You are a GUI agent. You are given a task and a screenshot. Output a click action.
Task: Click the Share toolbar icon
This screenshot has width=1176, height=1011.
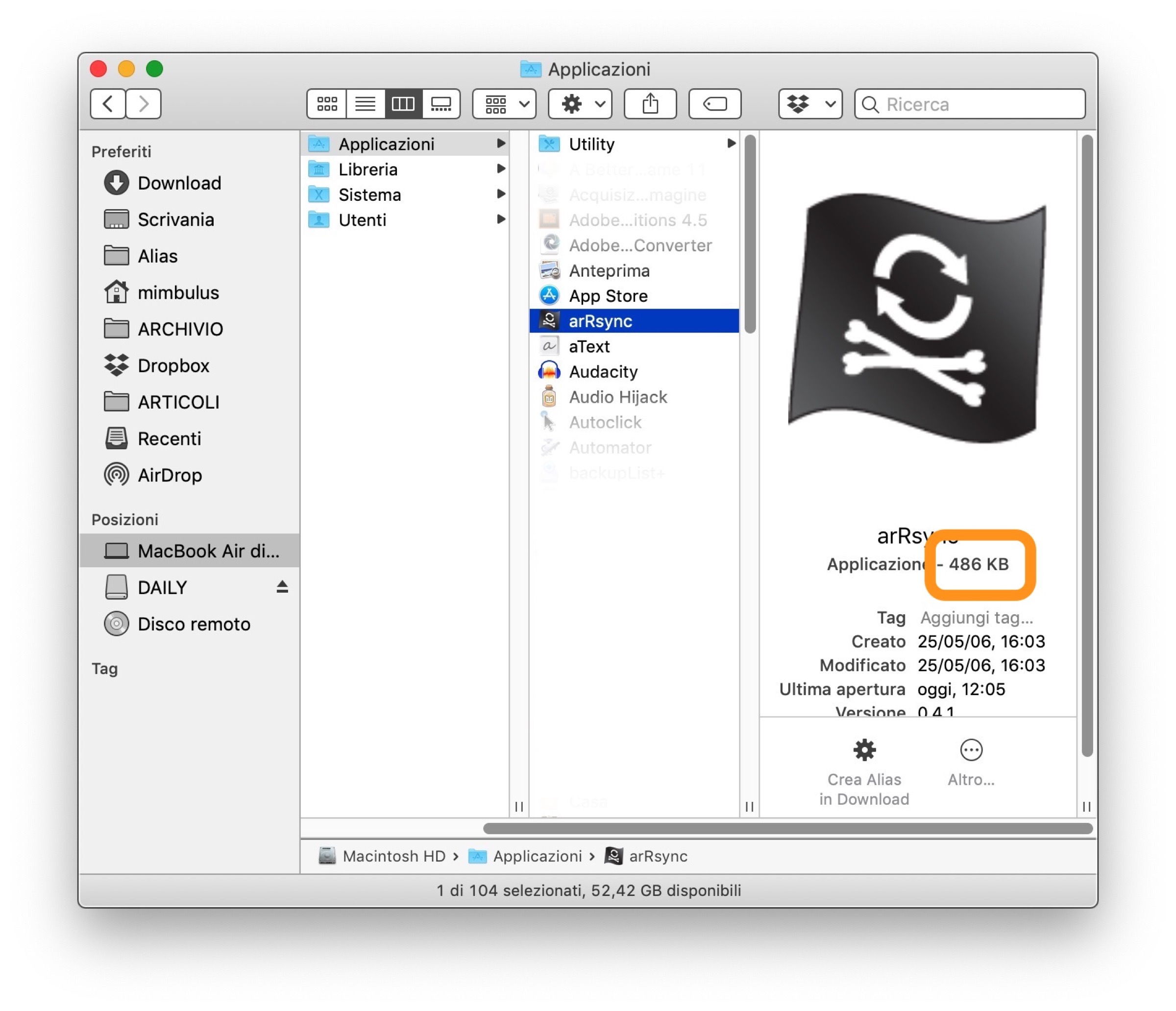pos(650,104)
